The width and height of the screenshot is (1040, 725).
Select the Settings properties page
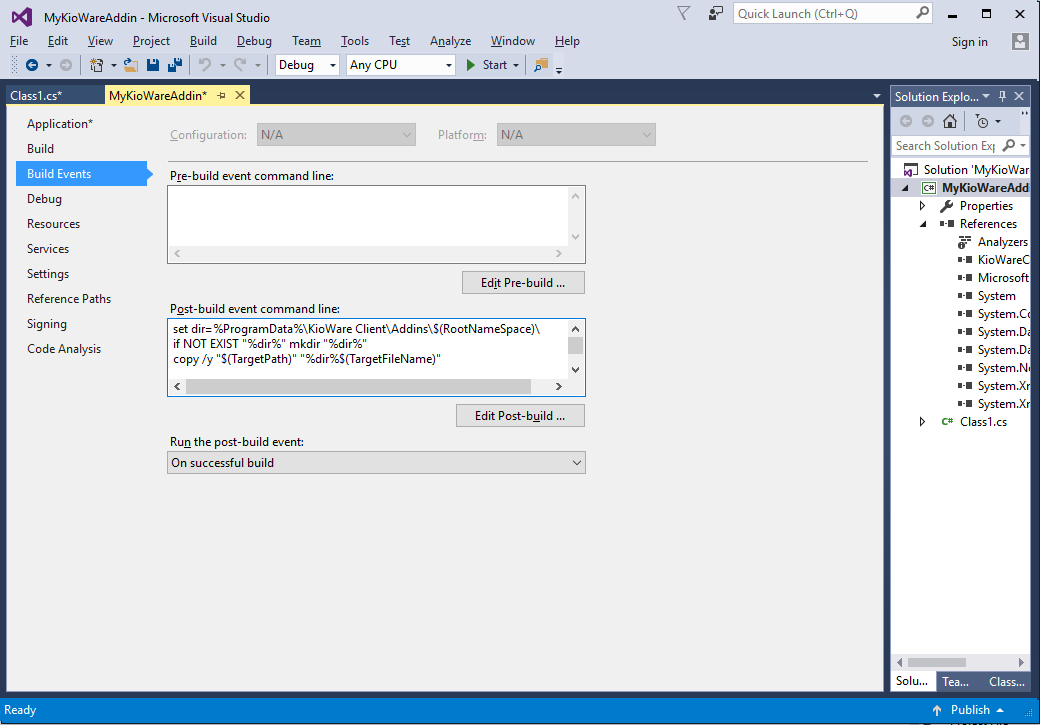[48, 274]
